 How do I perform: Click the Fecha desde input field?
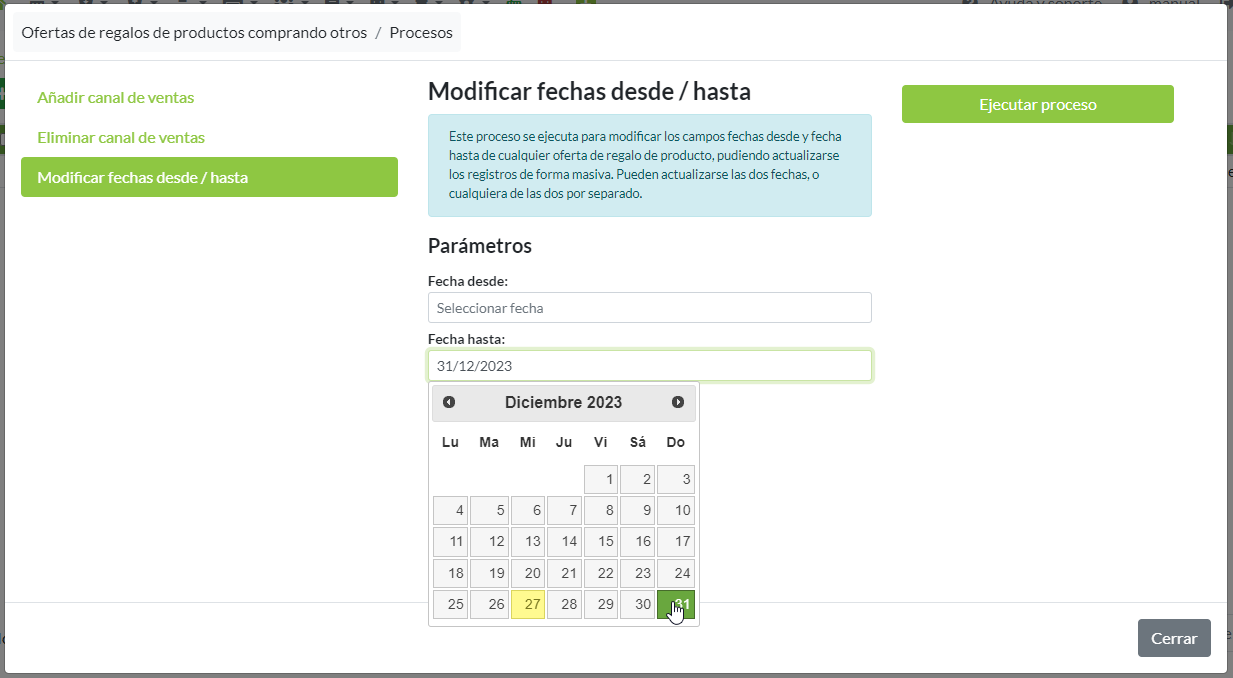[x=649, y=308]
